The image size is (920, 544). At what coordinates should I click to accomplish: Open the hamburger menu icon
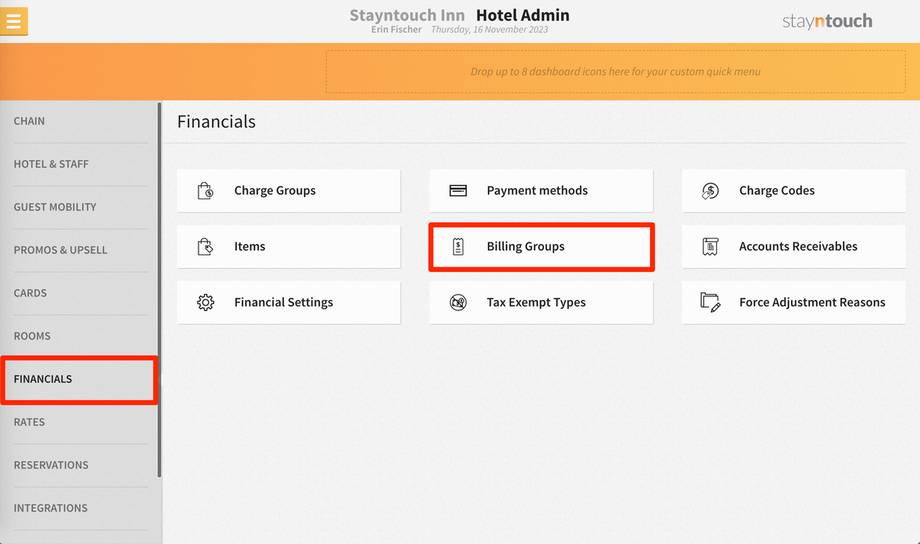tap(13, 21)
